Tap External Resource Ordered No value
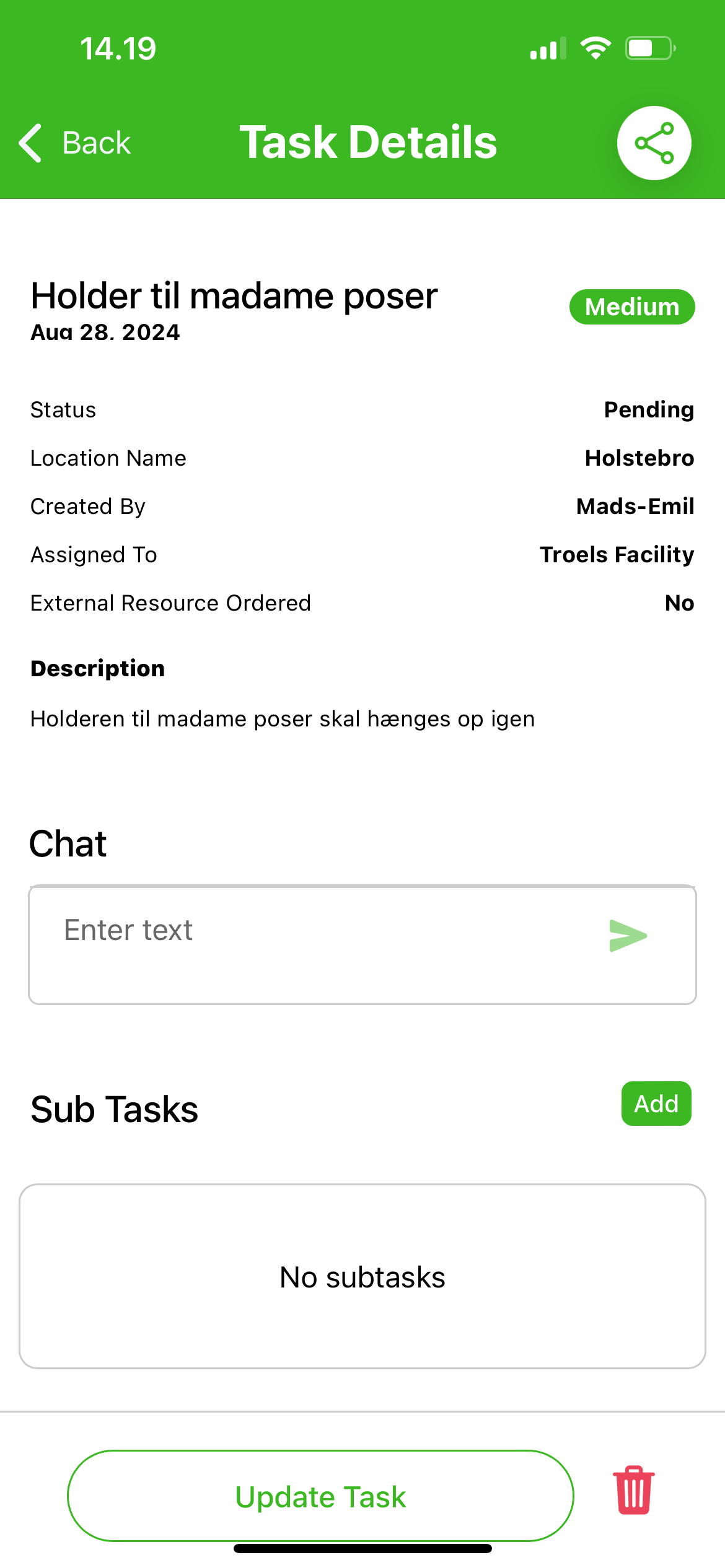Image resolution: width=725 pixels, height=1568 pixels. pos(679,603)
